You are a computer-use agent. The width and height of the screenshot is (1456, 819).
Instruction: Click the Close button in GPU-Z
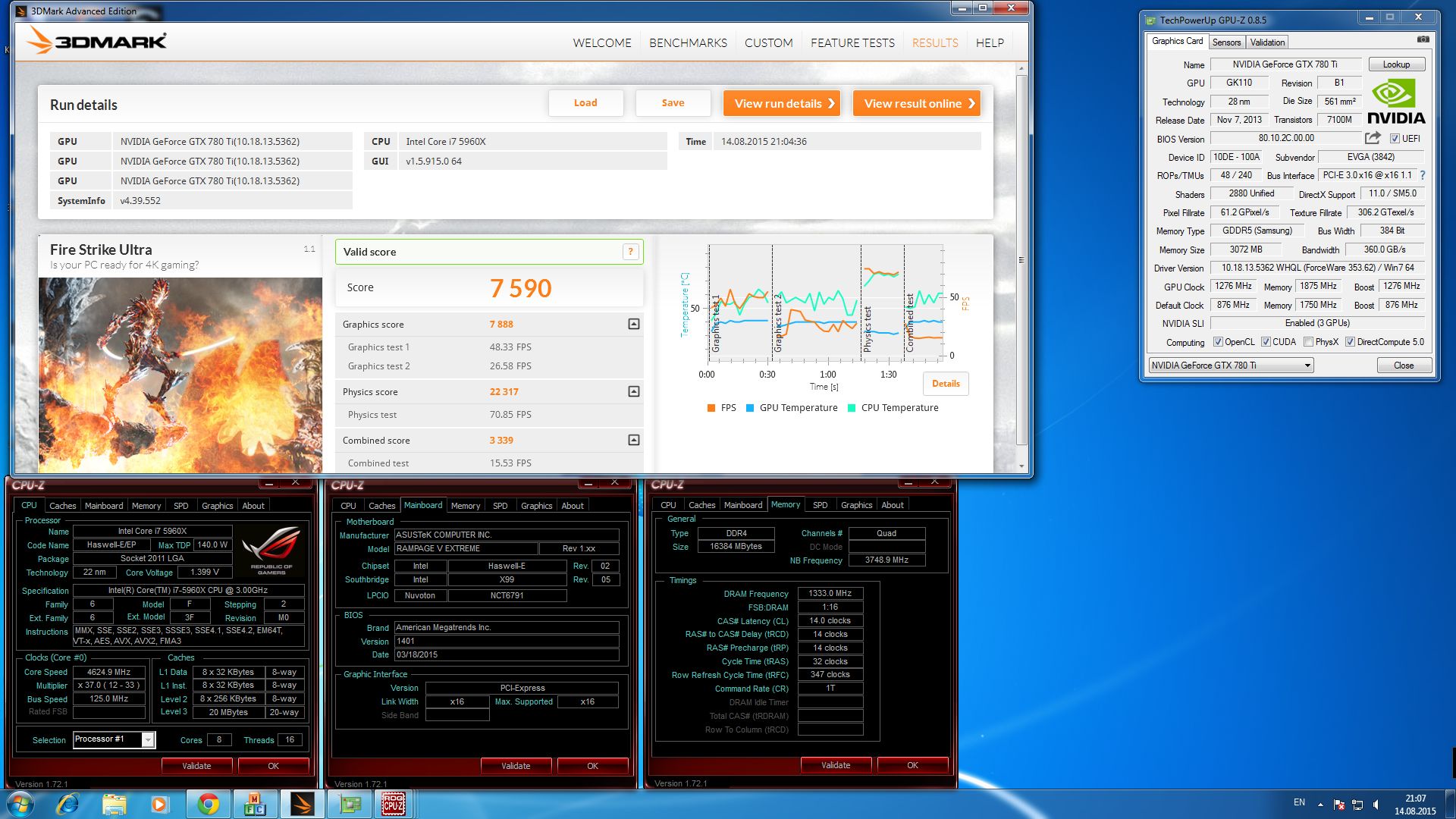1404,366
